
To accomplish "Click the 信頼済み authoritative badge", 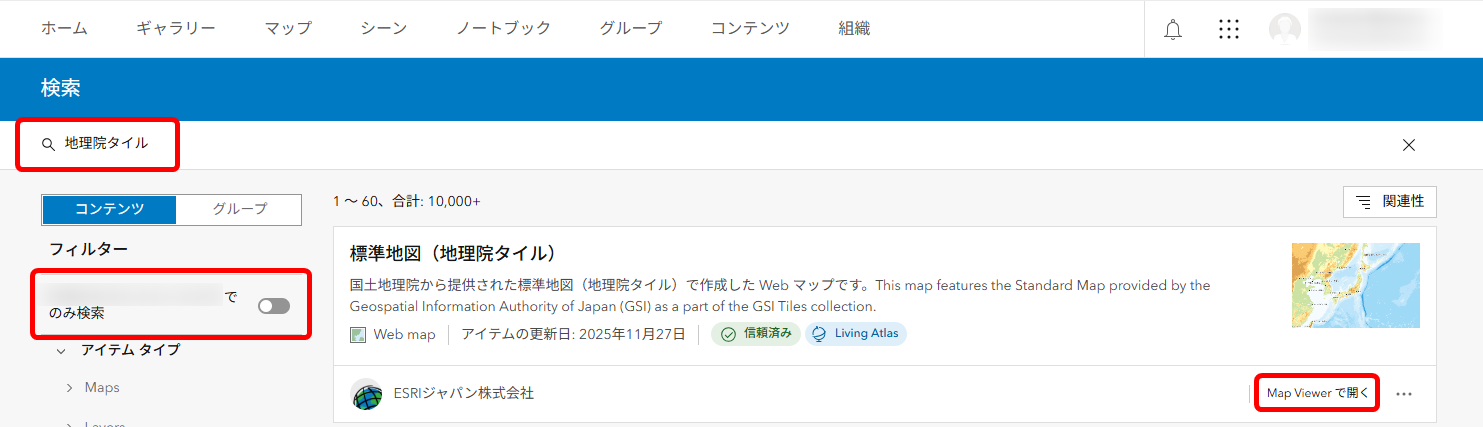I will [756, 334].
